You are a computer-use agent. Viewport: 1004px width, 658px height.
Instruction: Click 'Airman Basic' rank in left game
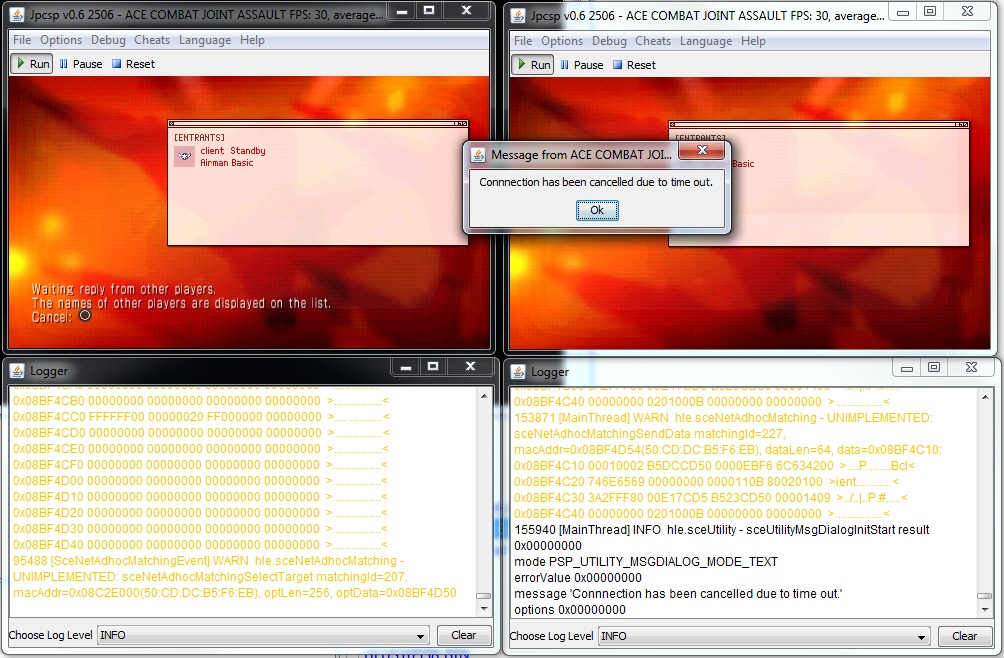point(227,163)
